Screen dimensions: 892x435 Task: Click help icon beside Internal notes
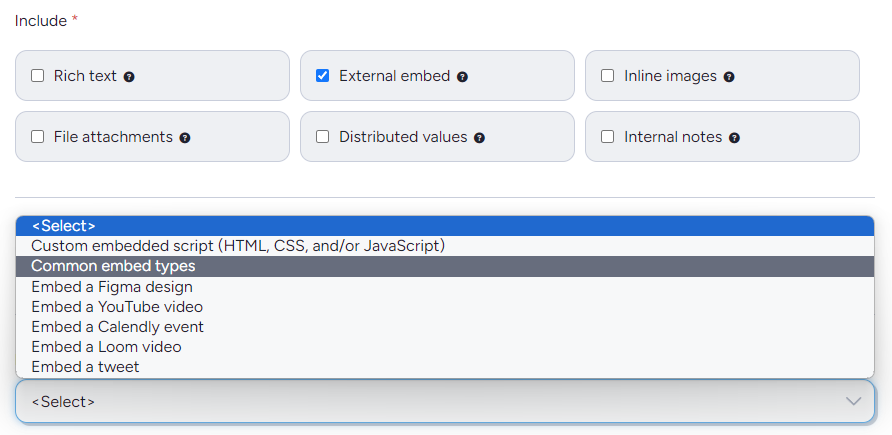tap(734, 138)
